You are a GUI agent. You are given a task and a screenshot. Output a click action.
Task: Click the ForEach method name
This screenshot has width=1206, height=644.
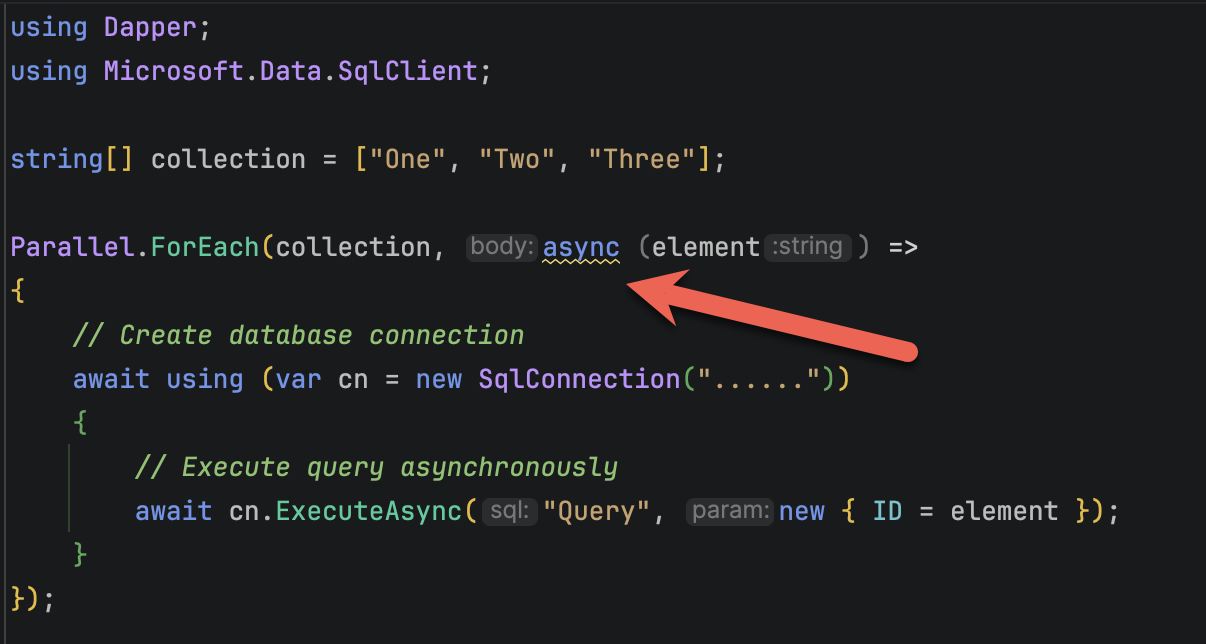pos(205,247)
